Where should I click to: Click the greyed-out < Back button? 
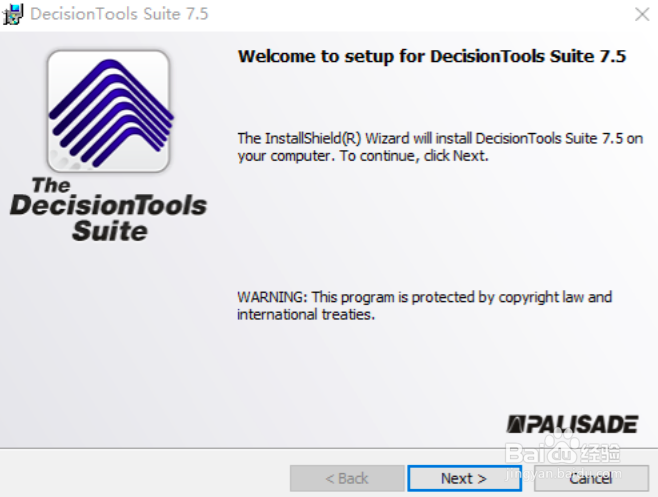click(x=347, y=478)
